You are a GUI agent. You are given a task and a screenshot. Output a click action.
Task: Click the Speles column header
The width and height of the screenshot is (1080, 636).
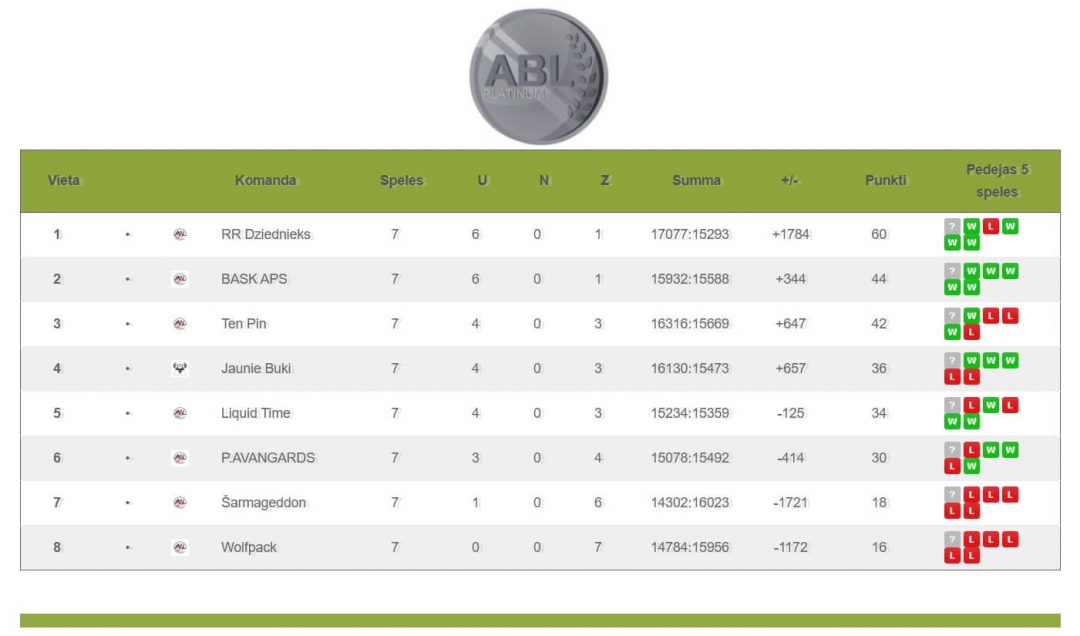pos(402,181)
